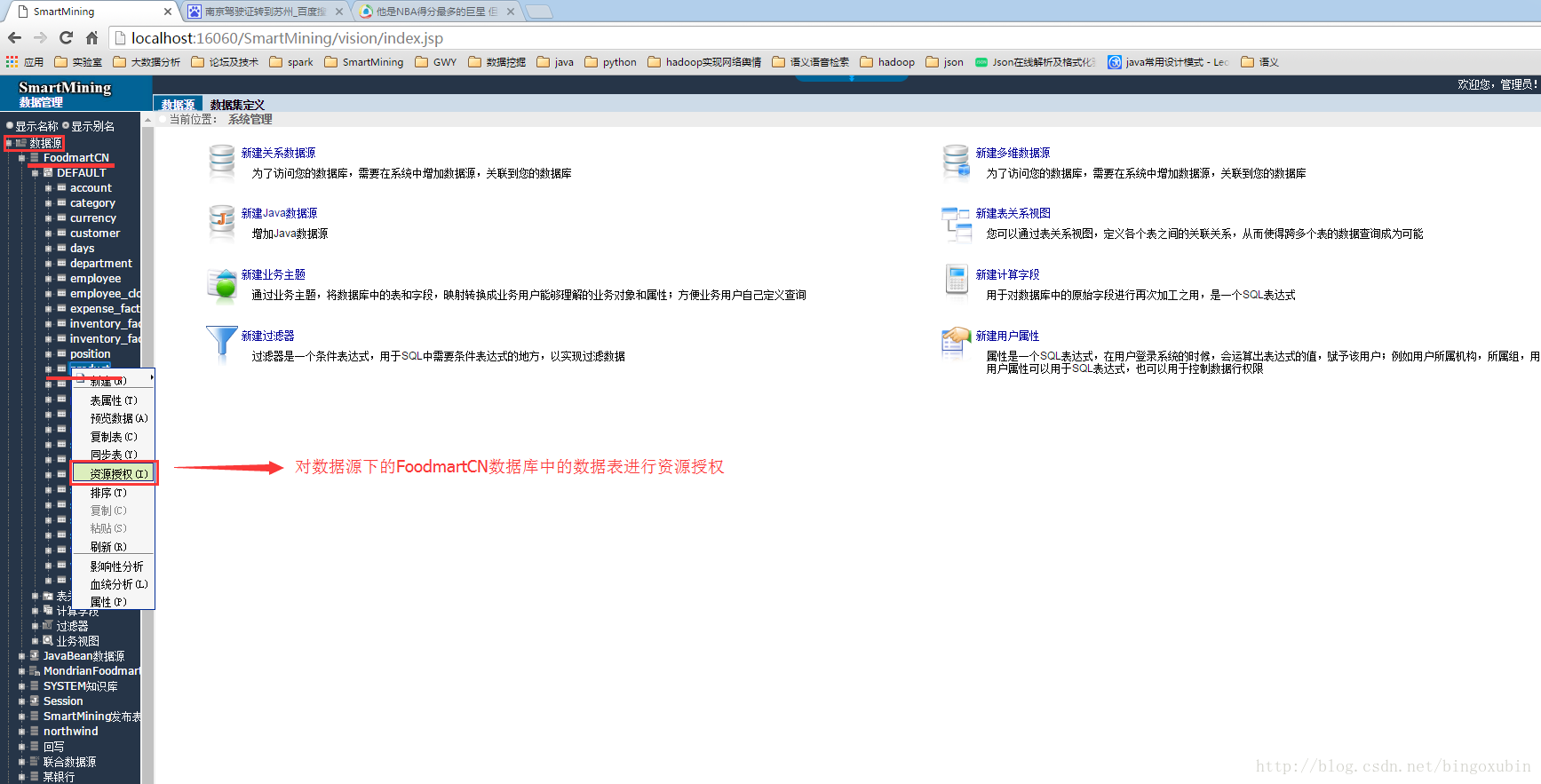Click the tree panel vertical scrollbar
Image resolution: width=1541 pixels, height=784 pixels.
(x=147, y=448)
